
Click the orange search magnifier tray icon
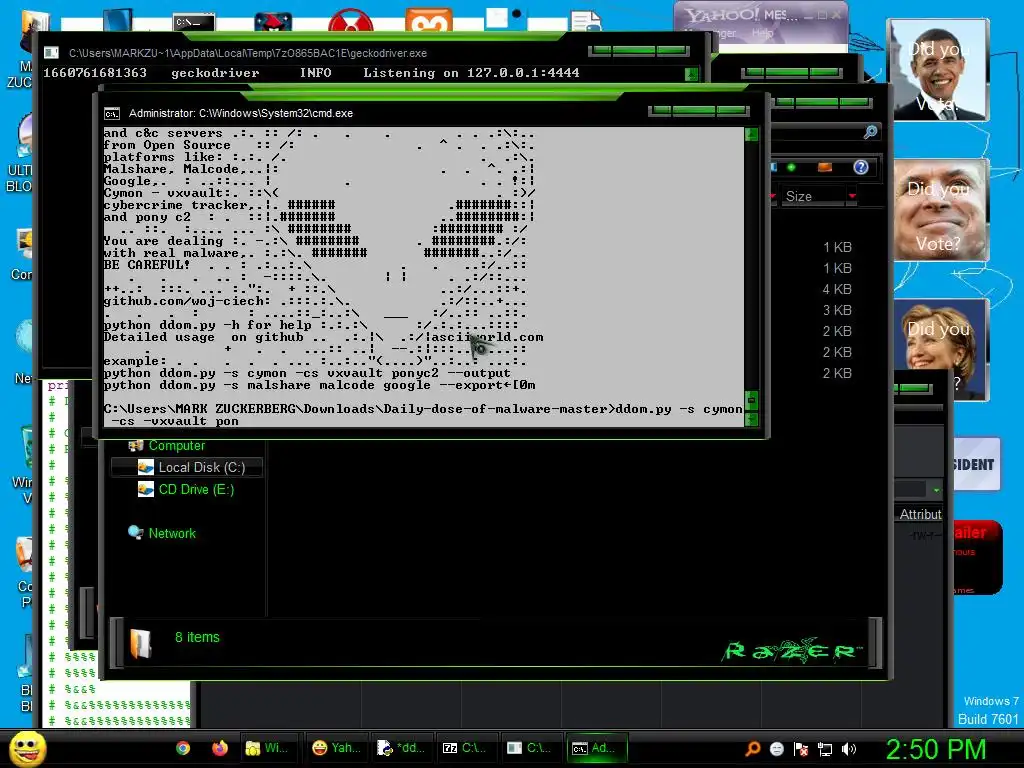point(752,749)
